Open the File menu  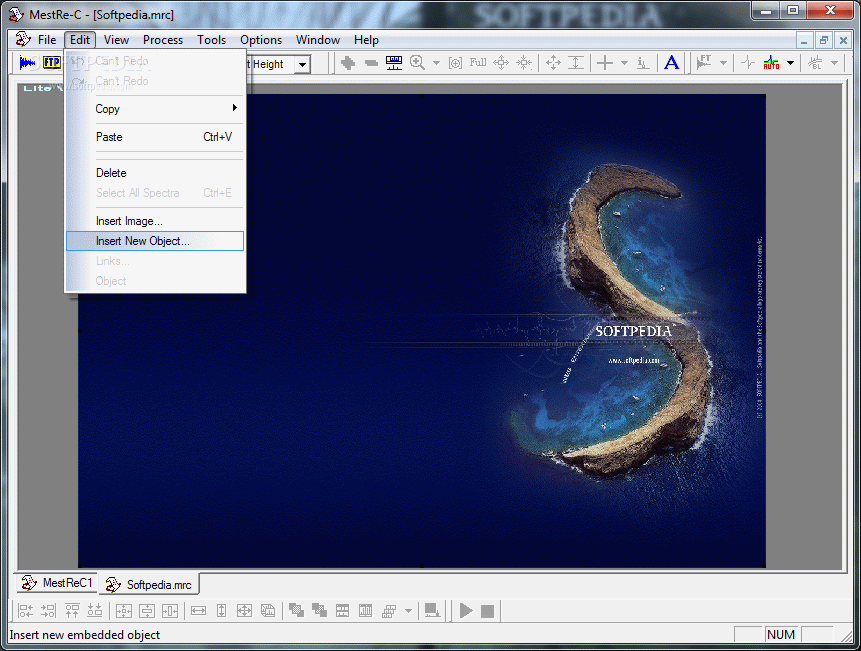[x=47, y=40]
